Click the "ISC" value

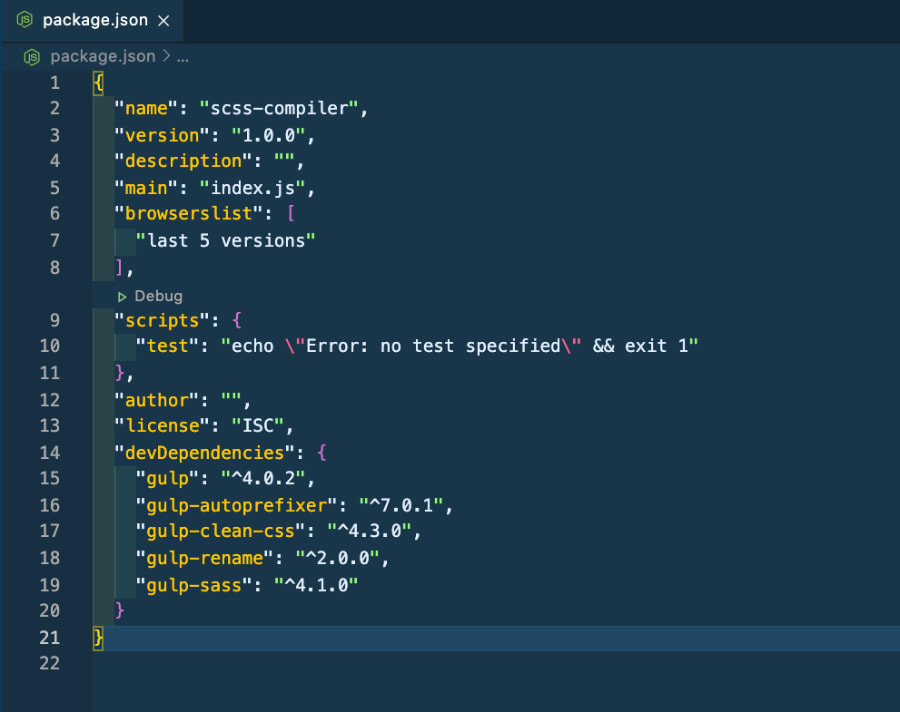point(258,425)
